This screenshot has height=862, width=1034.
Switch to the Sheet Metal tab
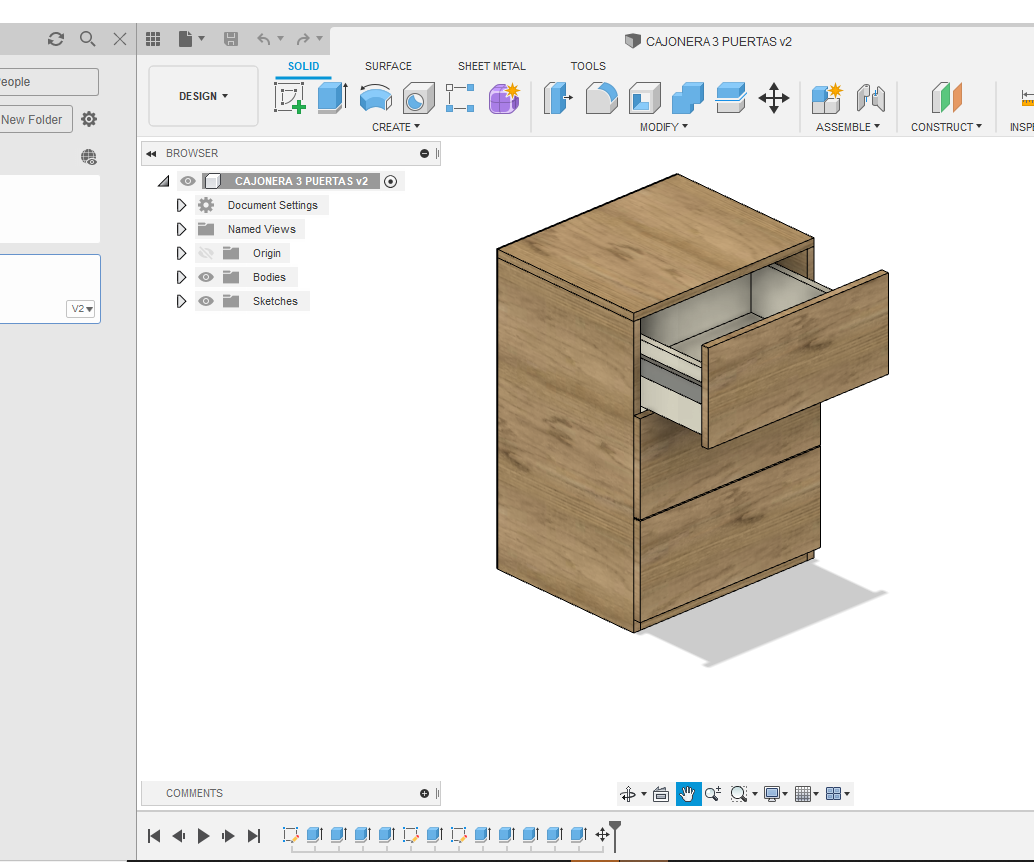[491, 66]
